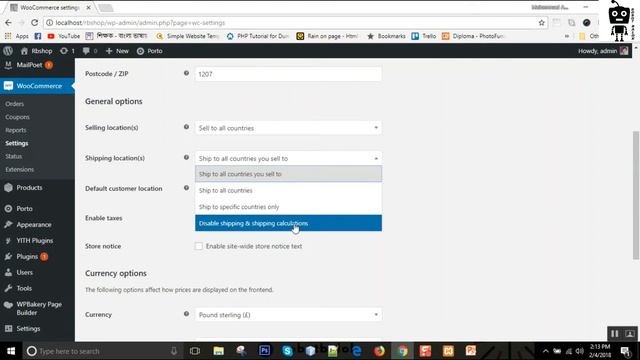Open the Trello bookmark
Screen dimensions: 640x360
coord(424,36)
